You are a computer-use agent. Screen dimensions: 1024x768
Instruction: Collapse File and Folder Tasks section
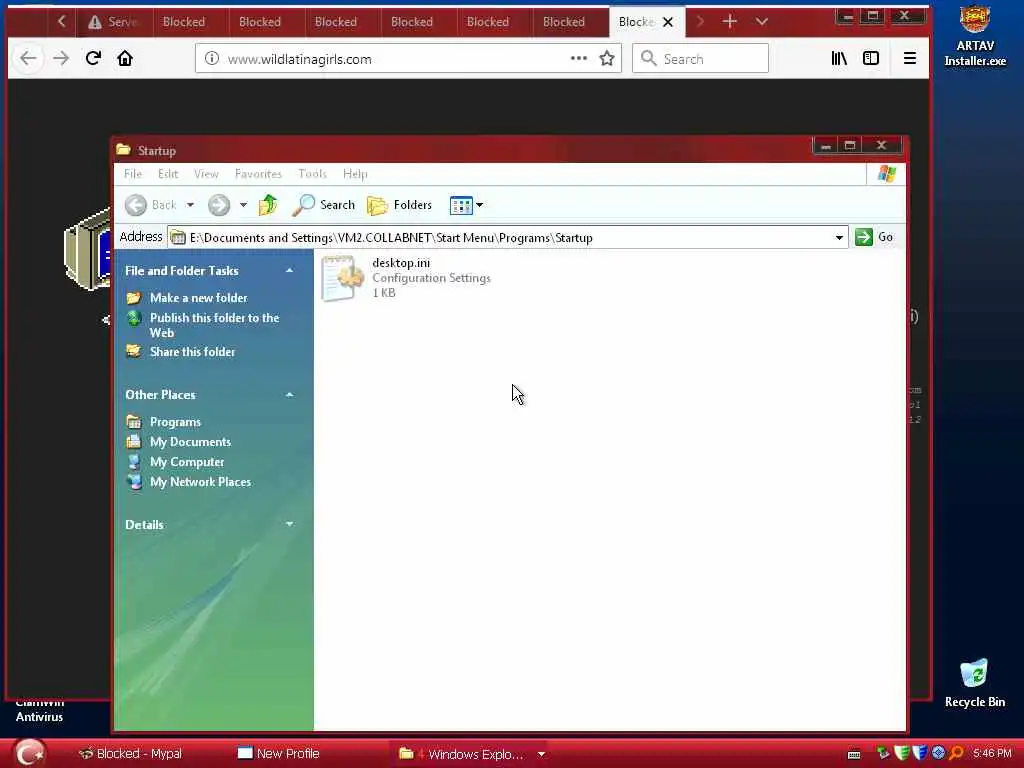pos(289,270)
